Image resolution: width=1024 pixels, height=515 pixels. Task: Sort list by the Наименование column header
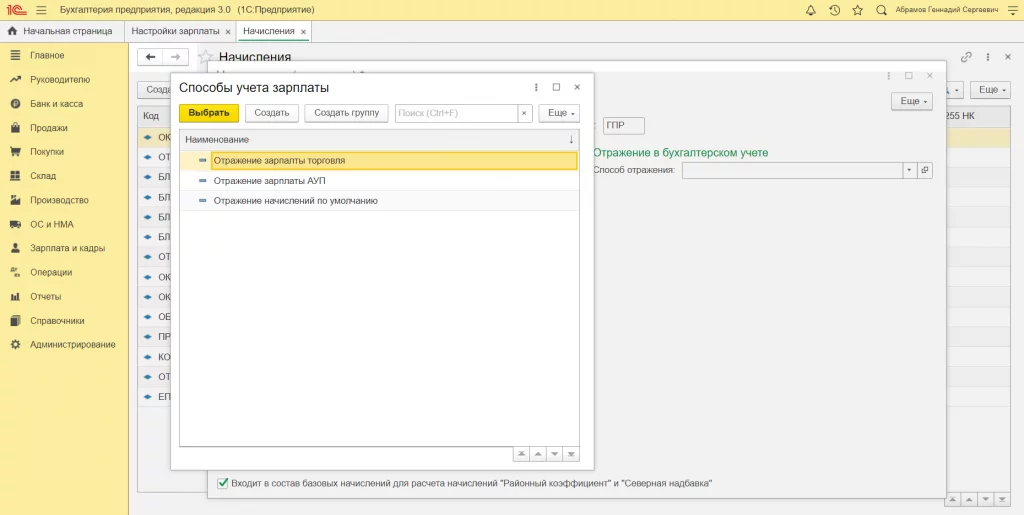(x=217, y=139)
